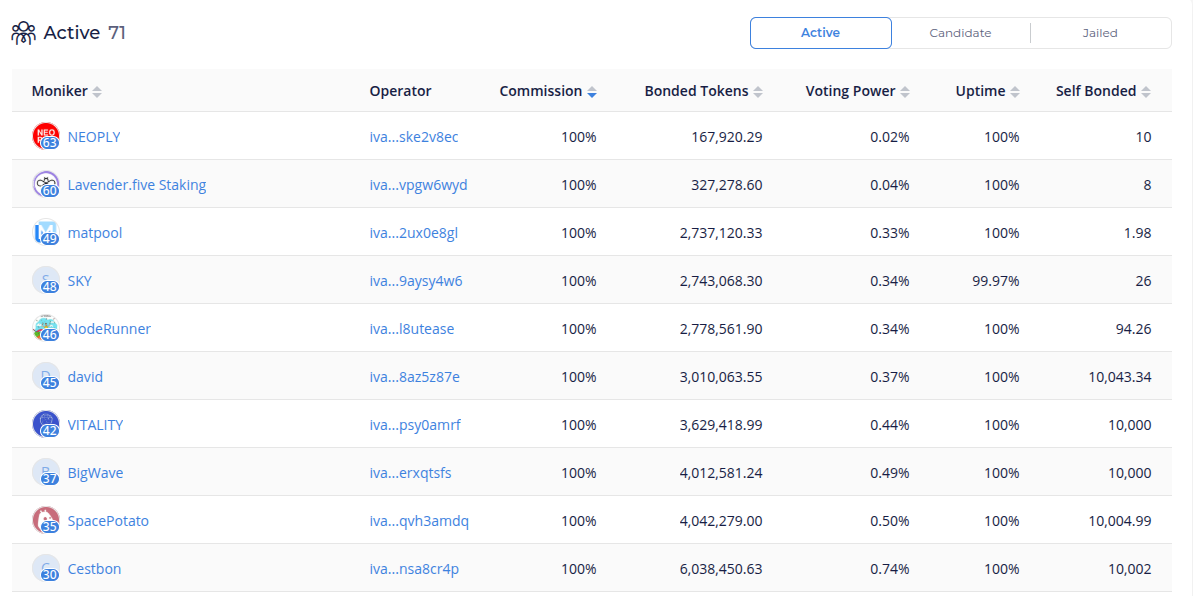Click the SpacePotato validator avatar icon
Screen dimensions: 1193x596
46,521
